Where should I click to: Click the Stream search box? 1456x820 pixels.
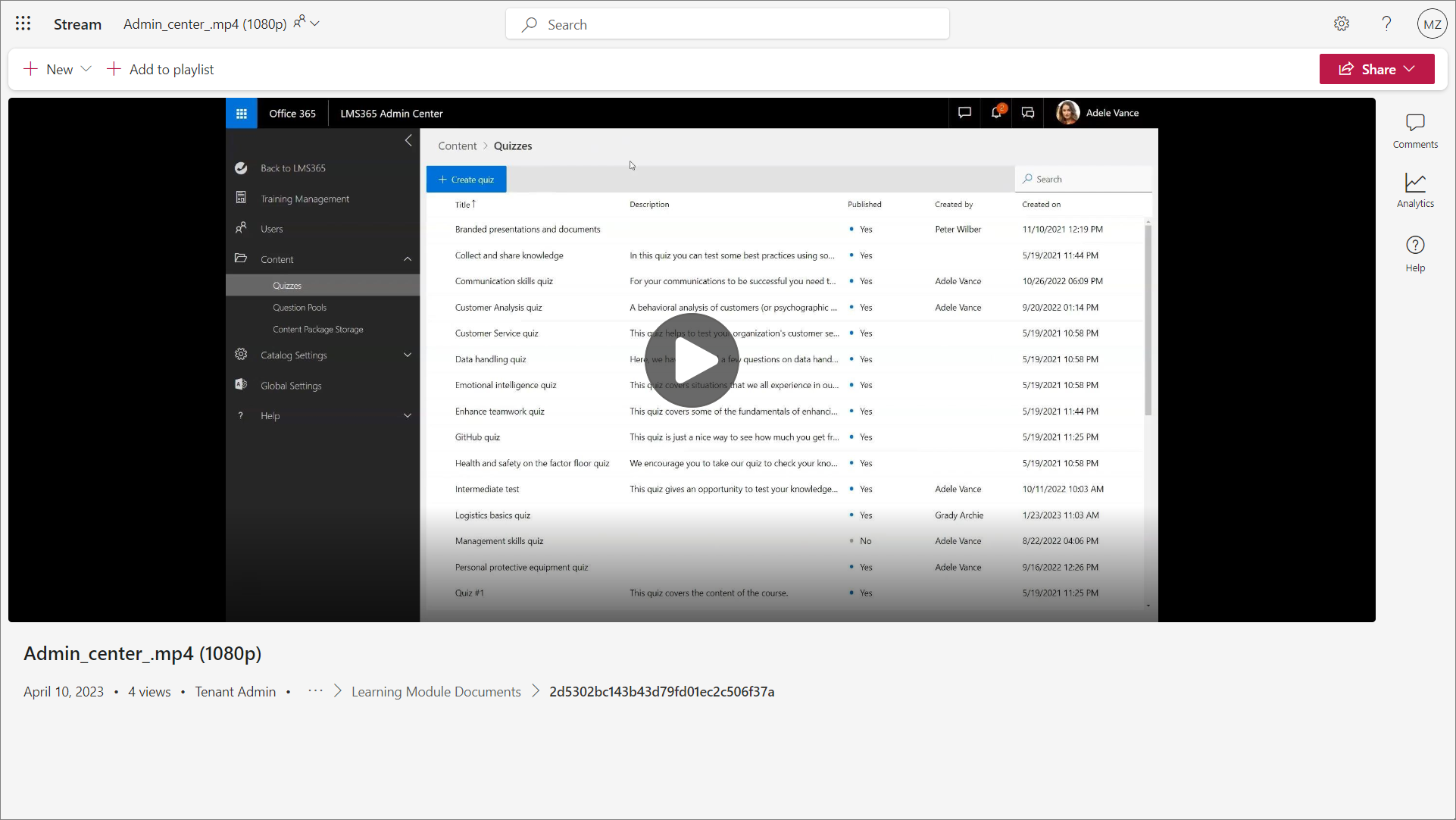727,24
